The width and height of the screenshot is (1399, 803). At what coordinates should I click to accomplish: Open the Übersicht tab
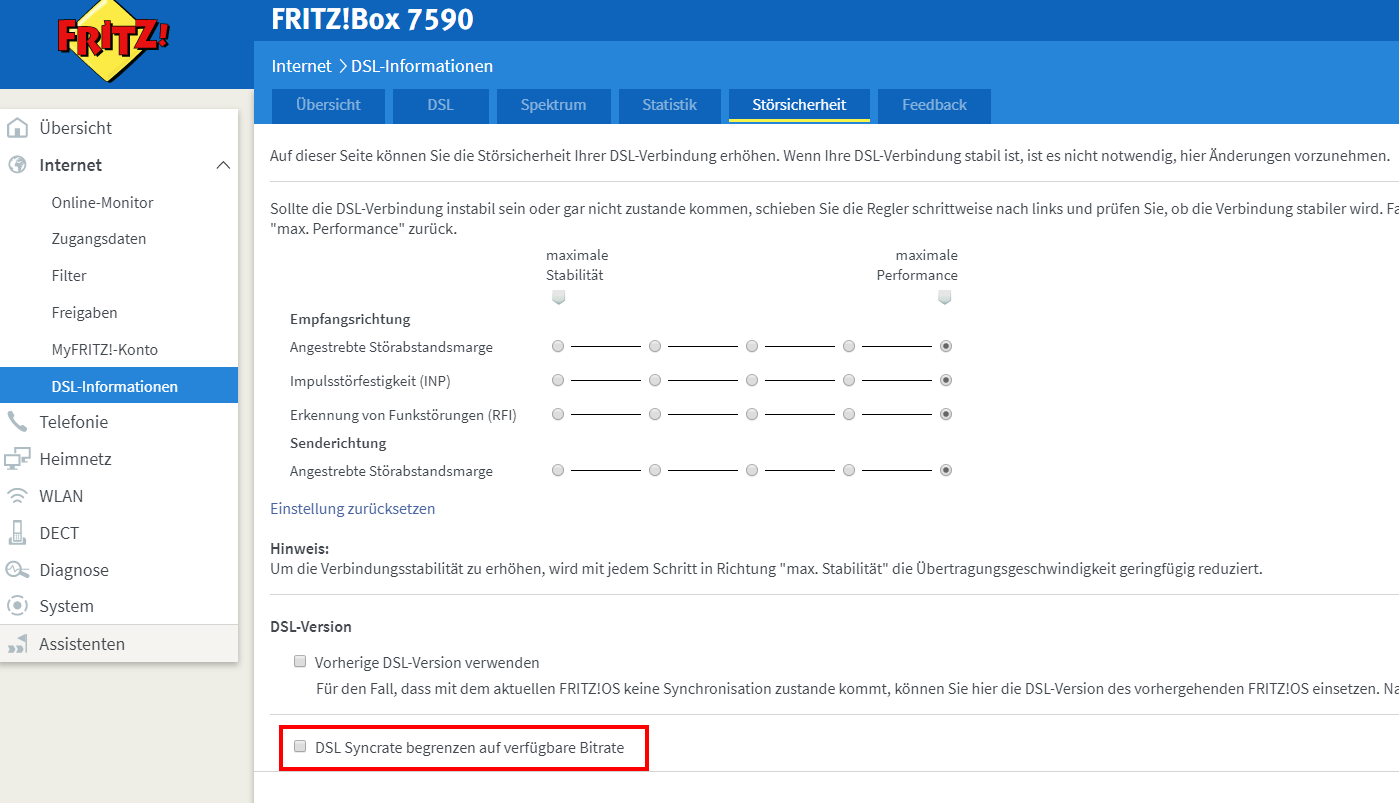(x=328, y=105)
